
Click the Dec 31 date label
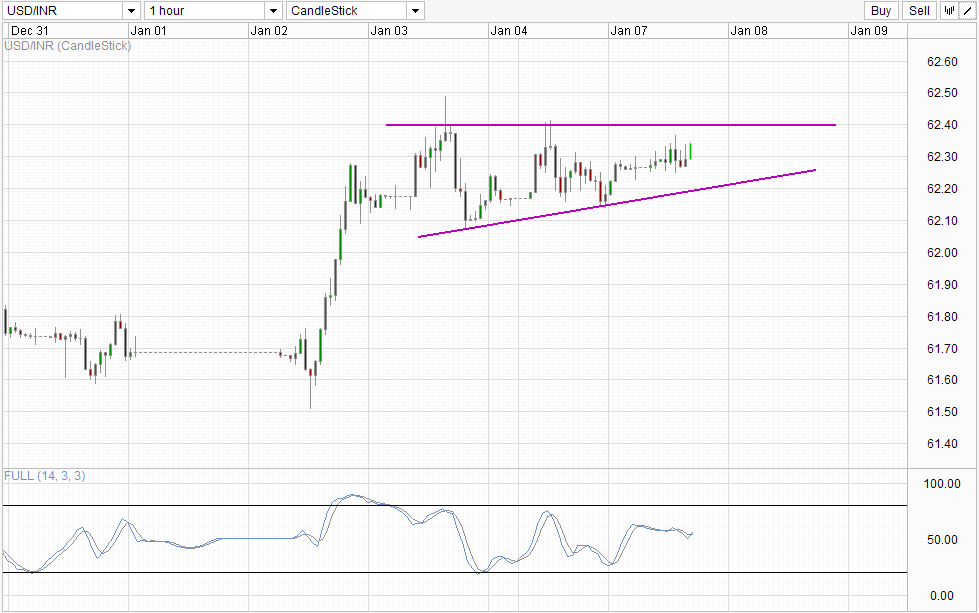(29, 31)
